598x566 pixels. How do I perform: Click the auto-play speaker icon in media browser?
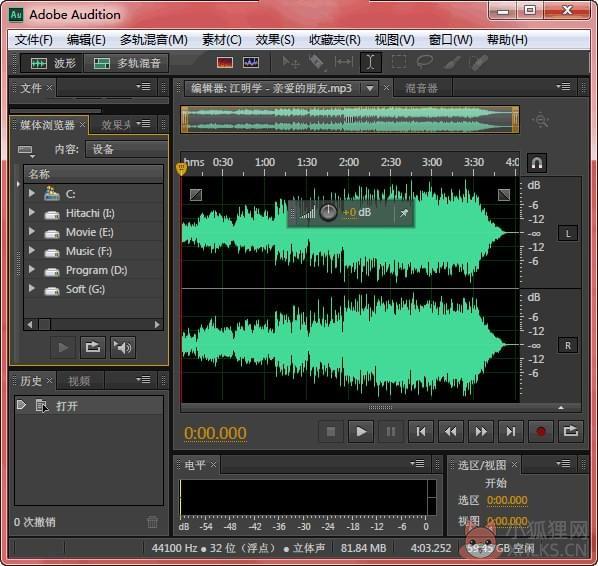(123, 347)
